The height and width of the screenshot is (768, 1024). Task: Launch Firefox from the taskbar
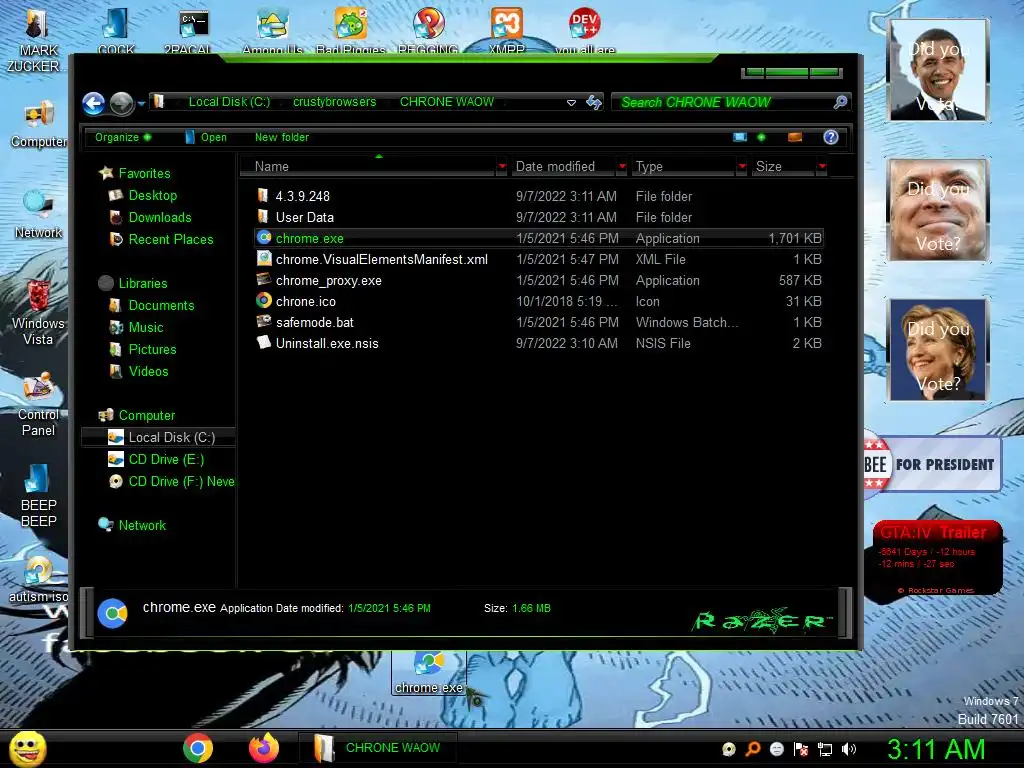[264, 748]
